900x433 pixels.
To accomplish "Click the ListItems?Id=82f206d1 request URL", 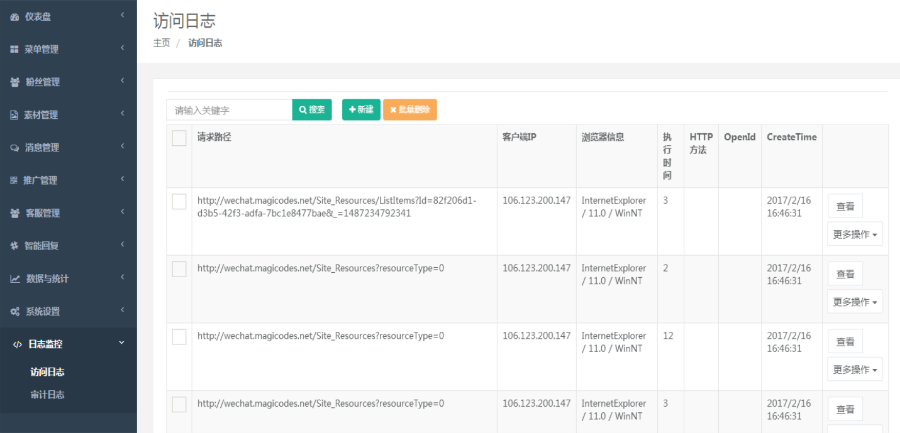I will 337,207.
